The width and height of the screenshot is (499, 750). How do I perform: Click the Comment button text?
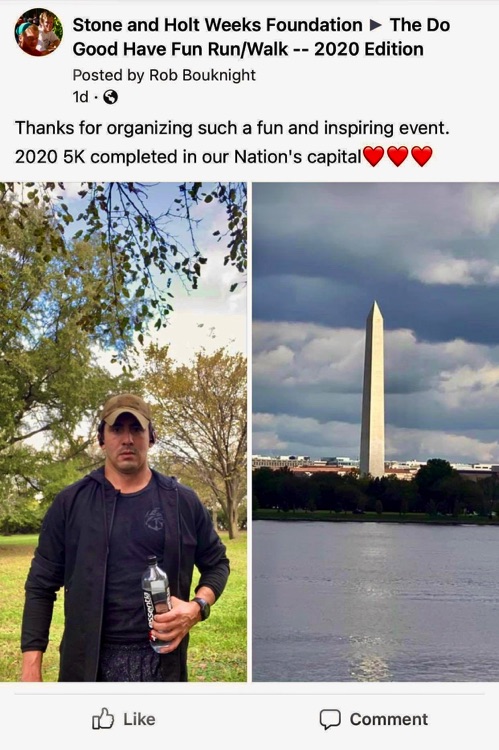pyautogui.click(x=389, y=719)
